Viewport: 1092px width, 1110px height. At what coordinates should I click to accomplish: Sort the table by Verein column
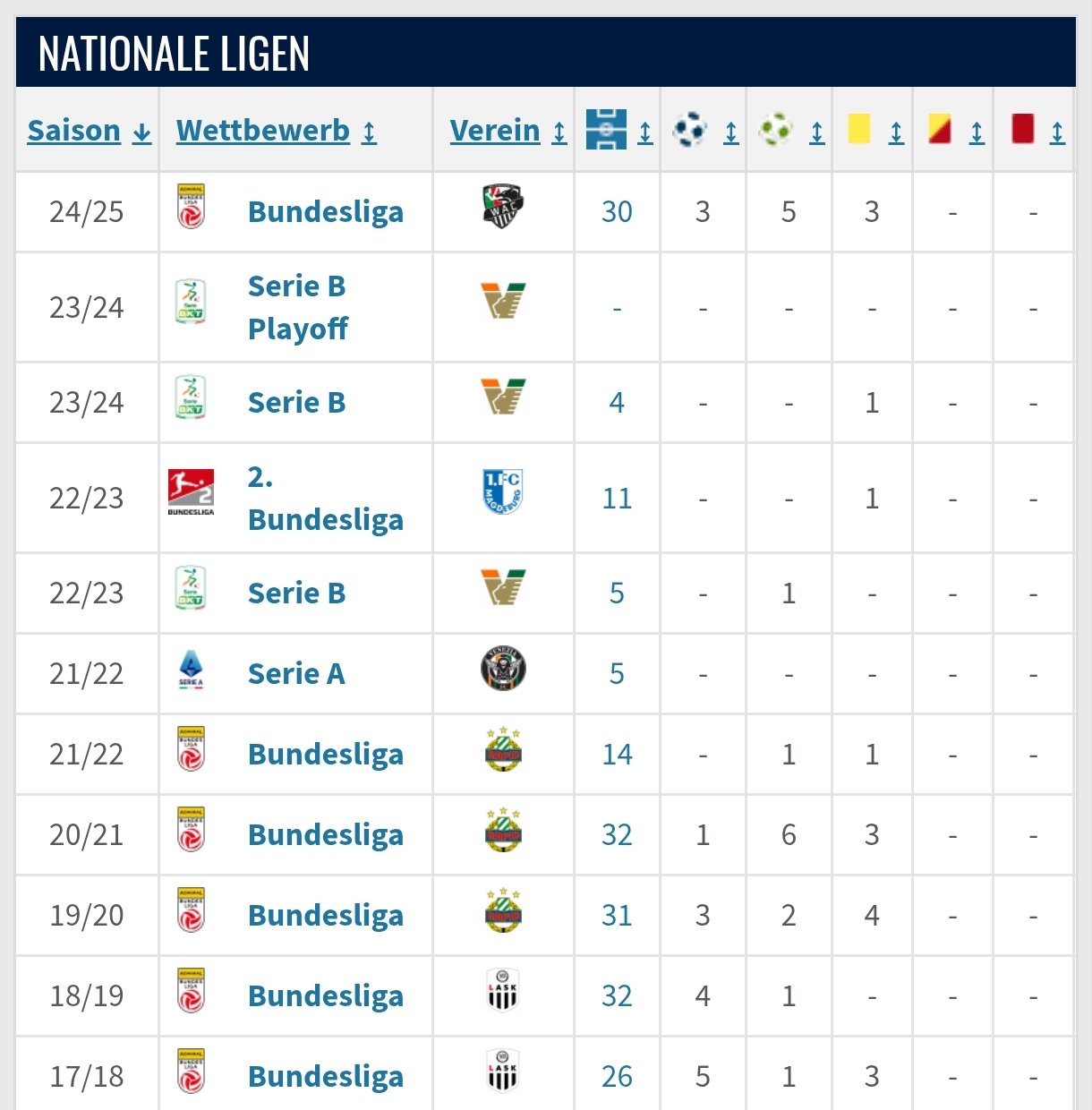[508, 131]
